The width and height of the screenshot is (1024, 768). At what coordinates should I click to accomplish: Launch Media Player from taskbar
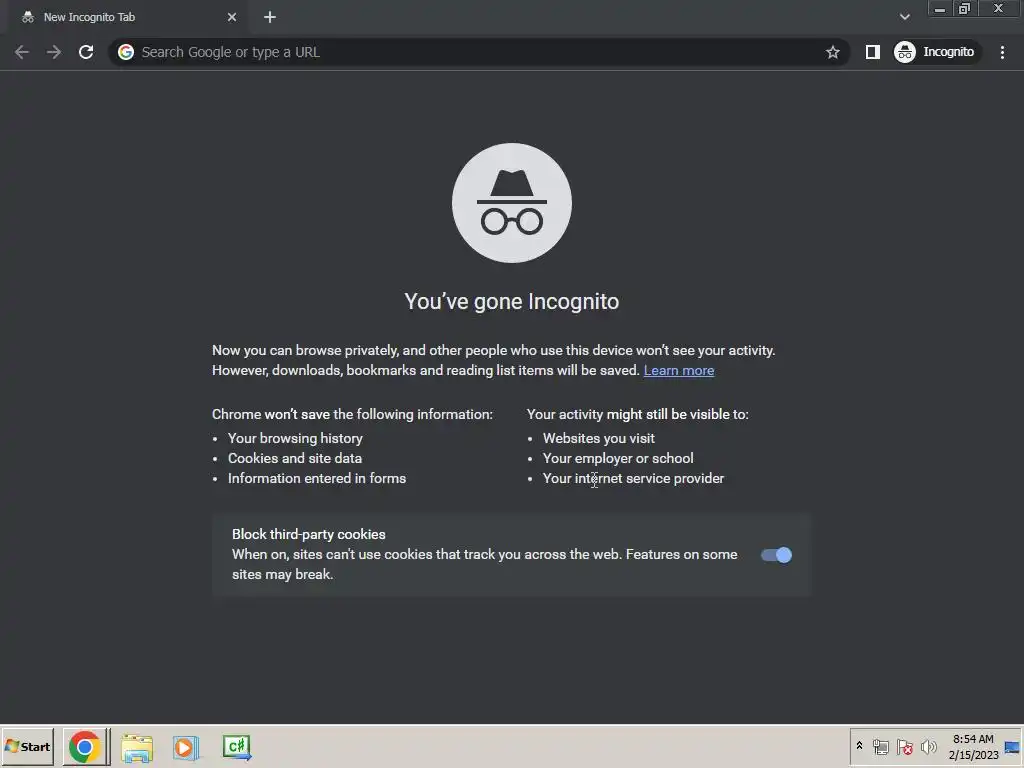[185, 748]
